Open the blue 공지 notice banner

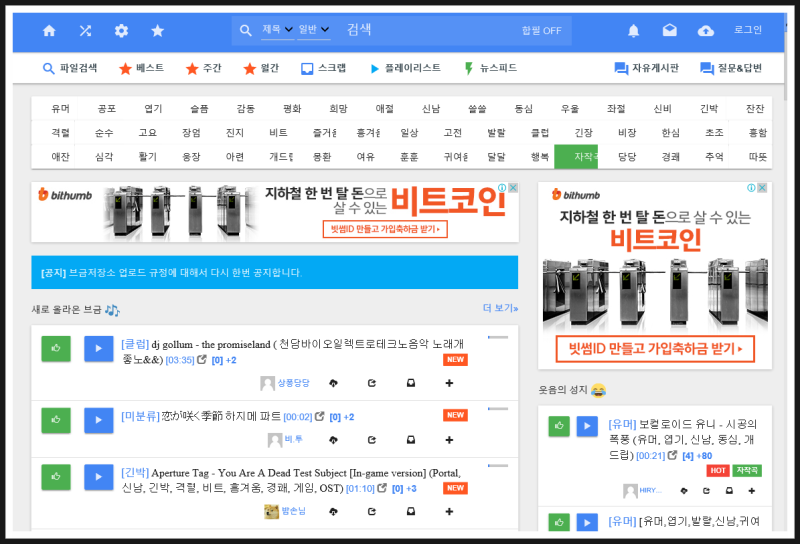coord(274,273)
